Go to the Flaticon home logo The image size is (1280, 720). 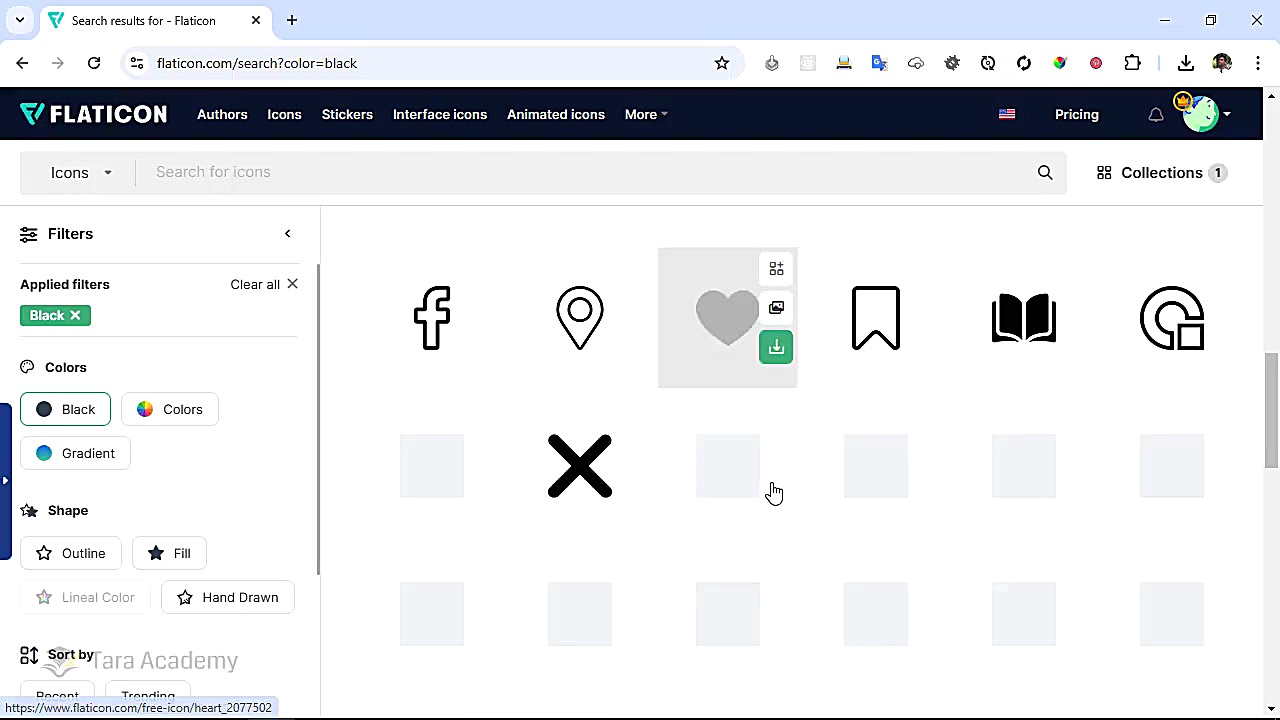click(x=94, y=114)
